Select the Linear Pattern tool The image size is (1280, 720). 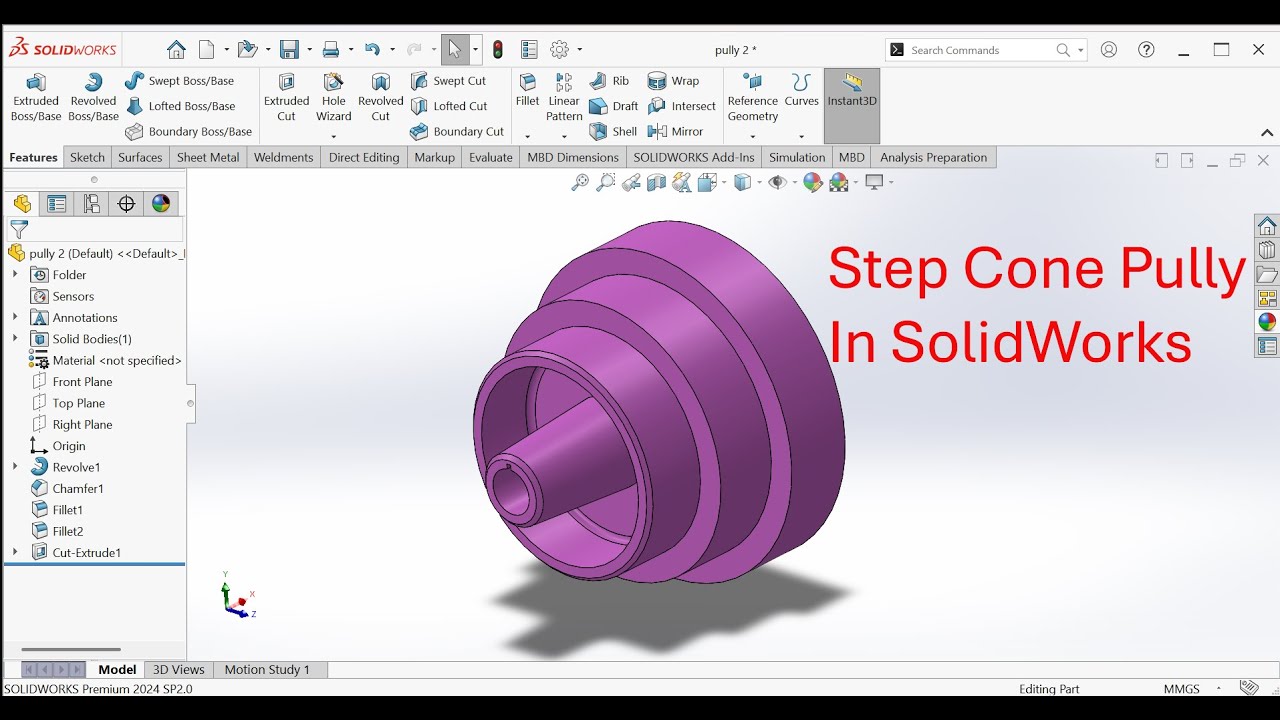pos(564,98)
